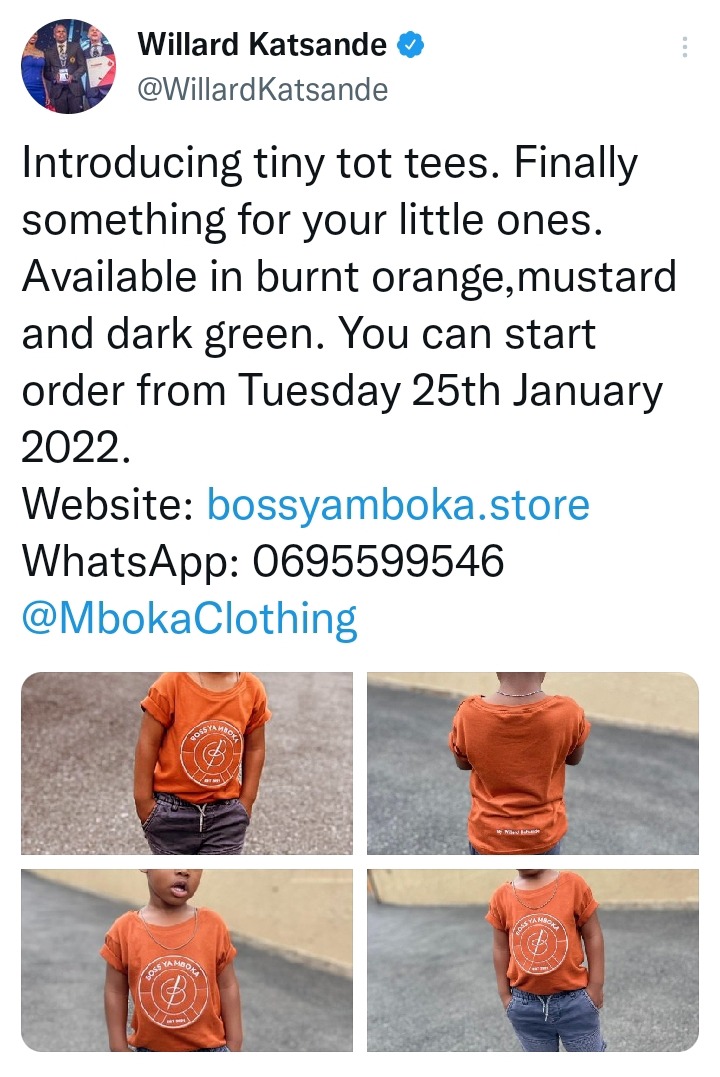Click the small back print on top-right tee
The height and width of the screenshot is (1077, 720).
[517, 831]
